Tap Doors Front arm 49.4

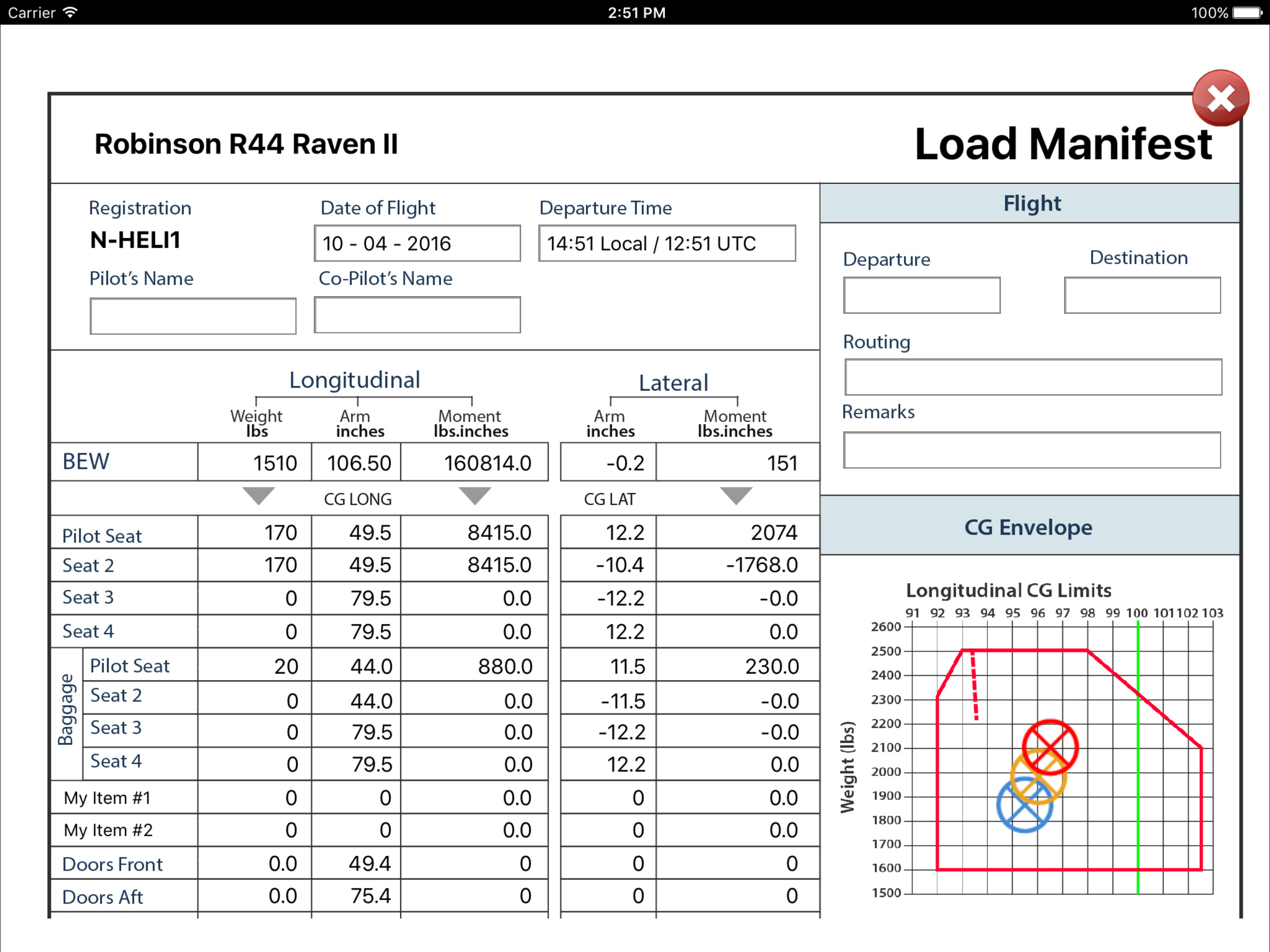tap(356, 863)
